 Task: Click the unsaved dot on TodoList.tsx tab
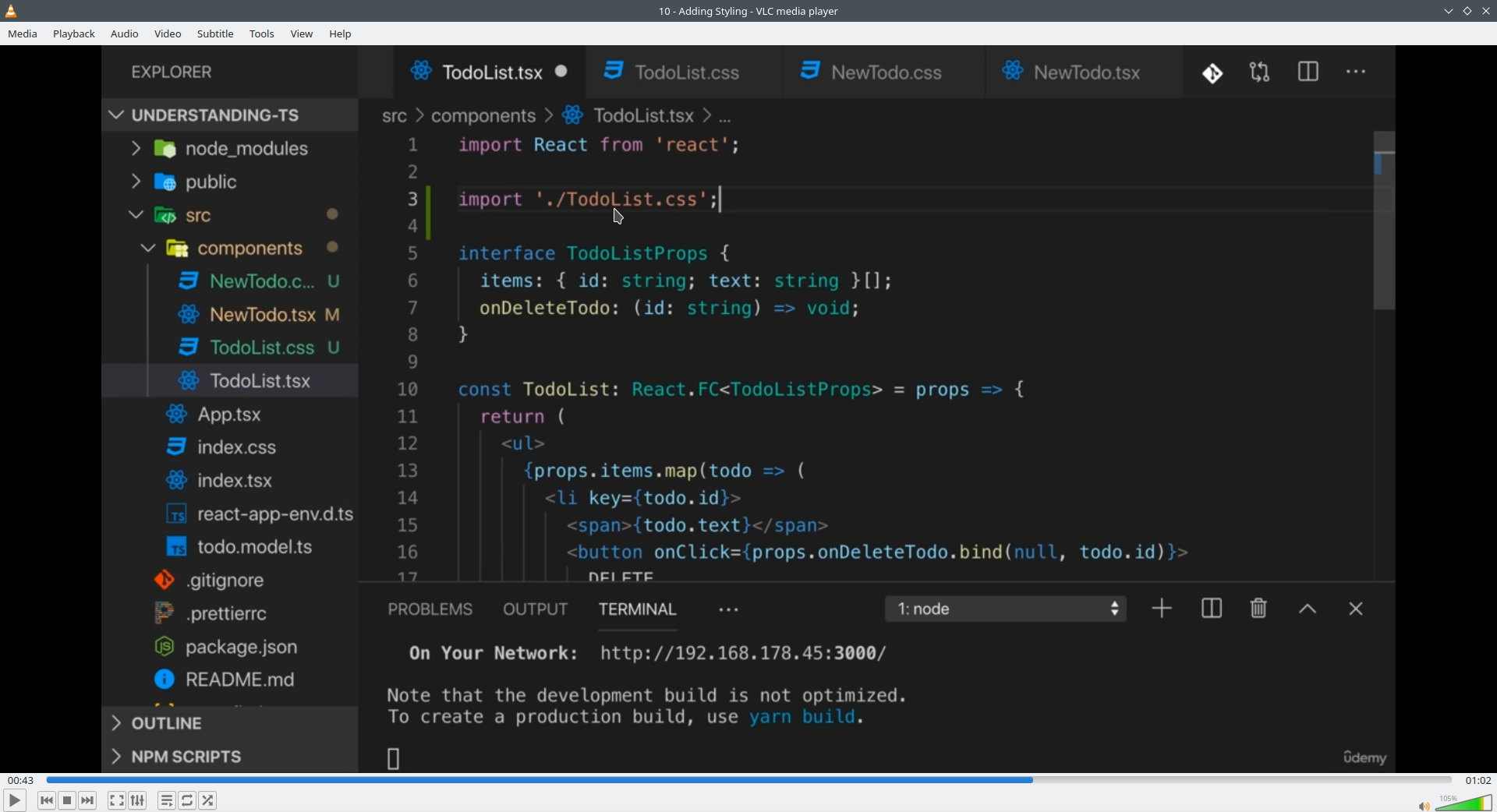[x=561, y=72]
